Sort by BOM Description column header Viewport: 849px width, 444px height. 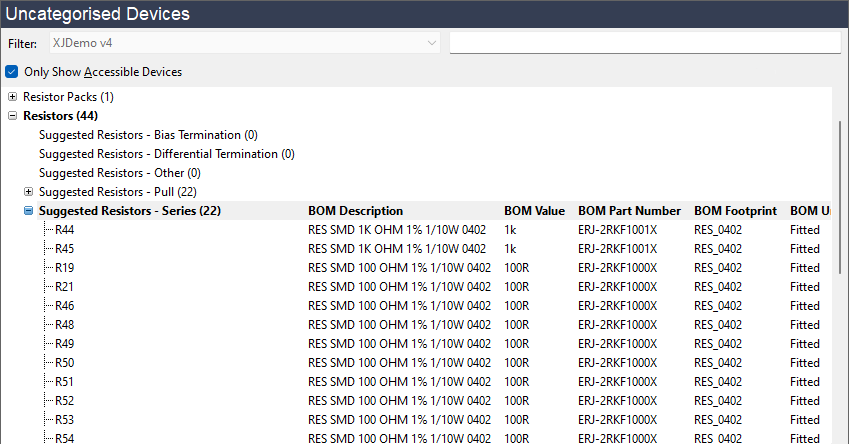355,211
